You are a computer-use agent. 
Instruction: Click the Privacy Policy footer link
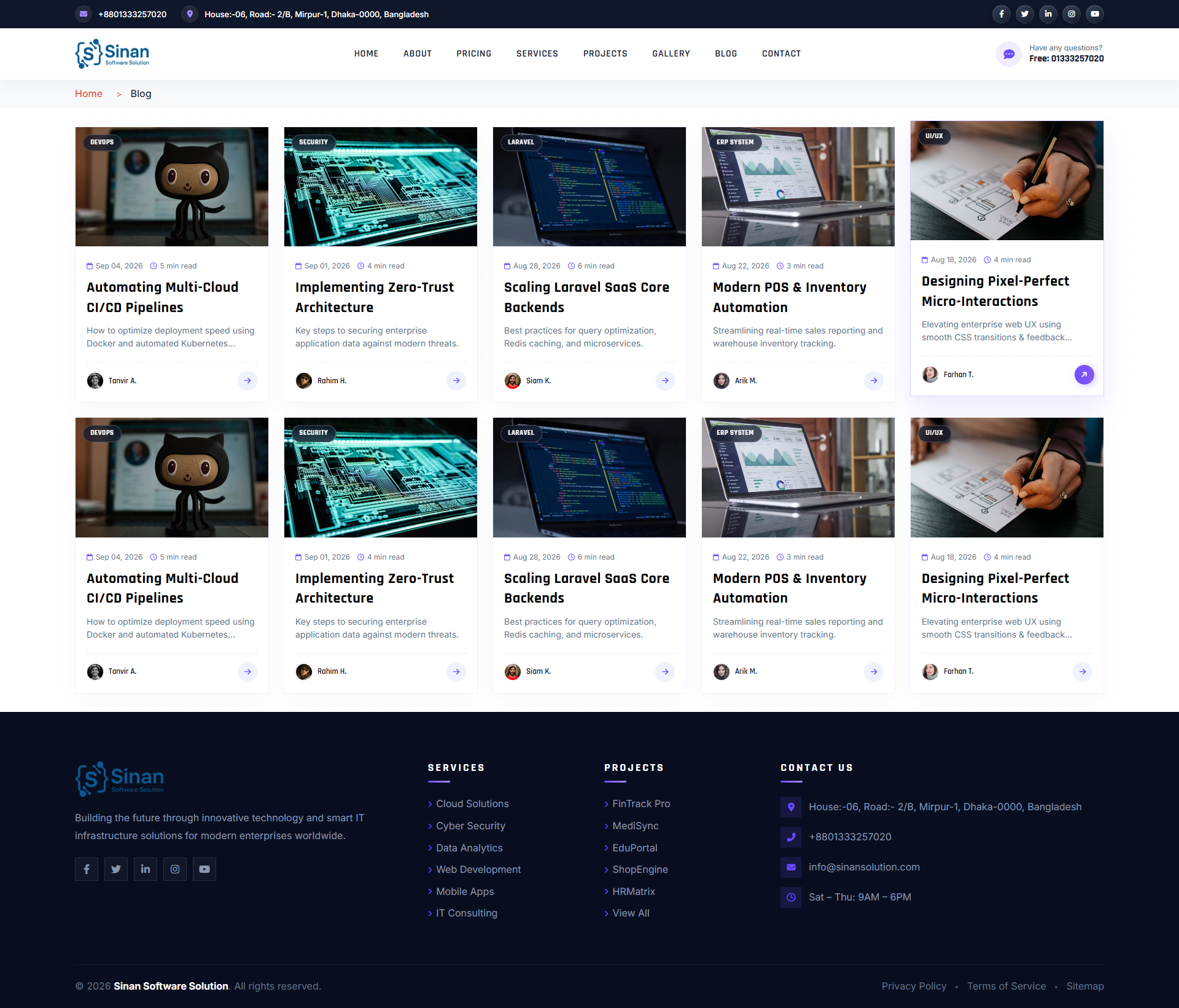914,986
